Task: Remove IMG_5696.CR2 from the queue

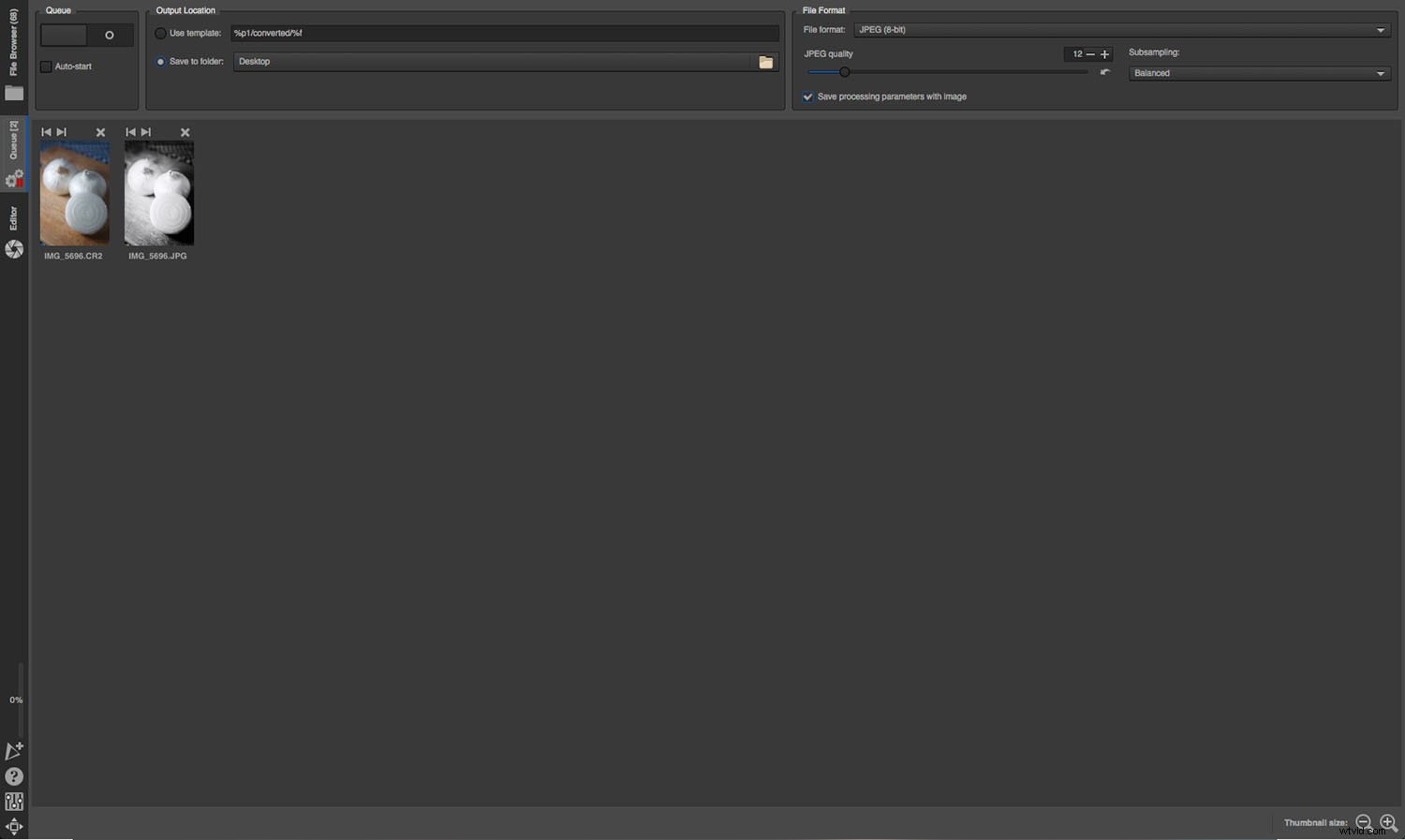Action: 100,132
